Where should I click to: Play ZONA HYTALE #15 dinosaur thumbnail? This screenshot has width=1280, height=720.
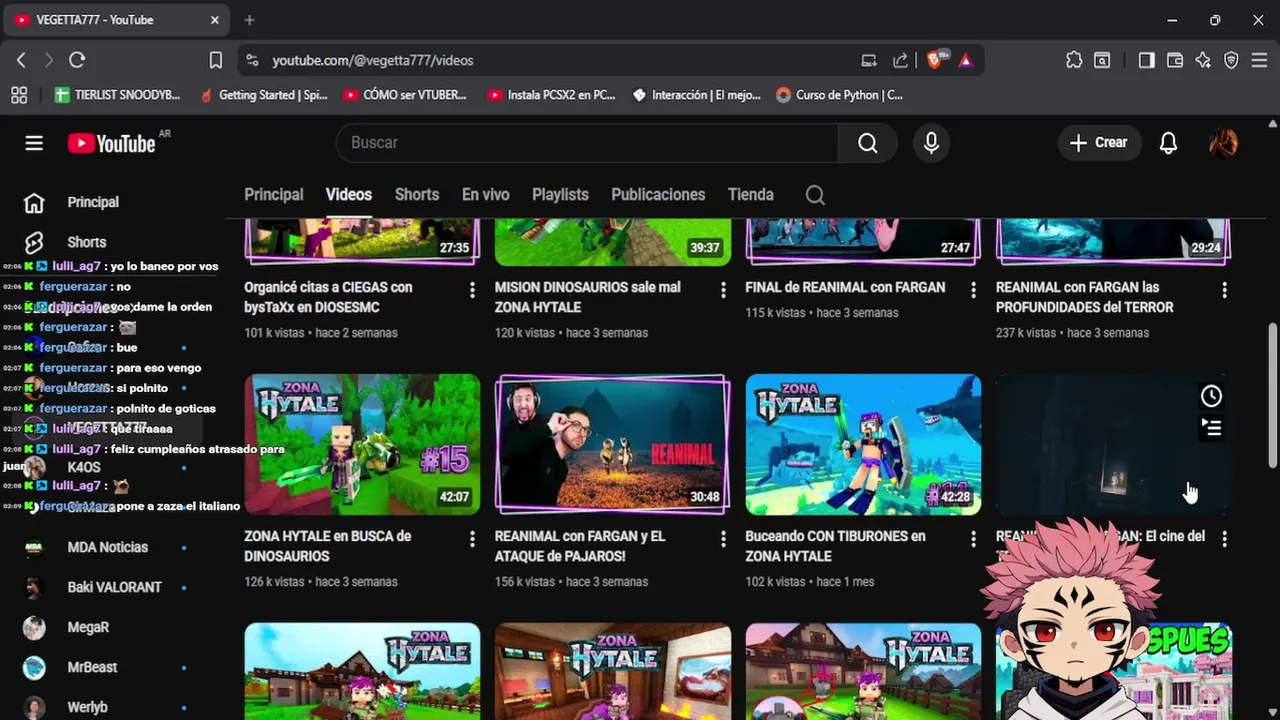(362, 444)
